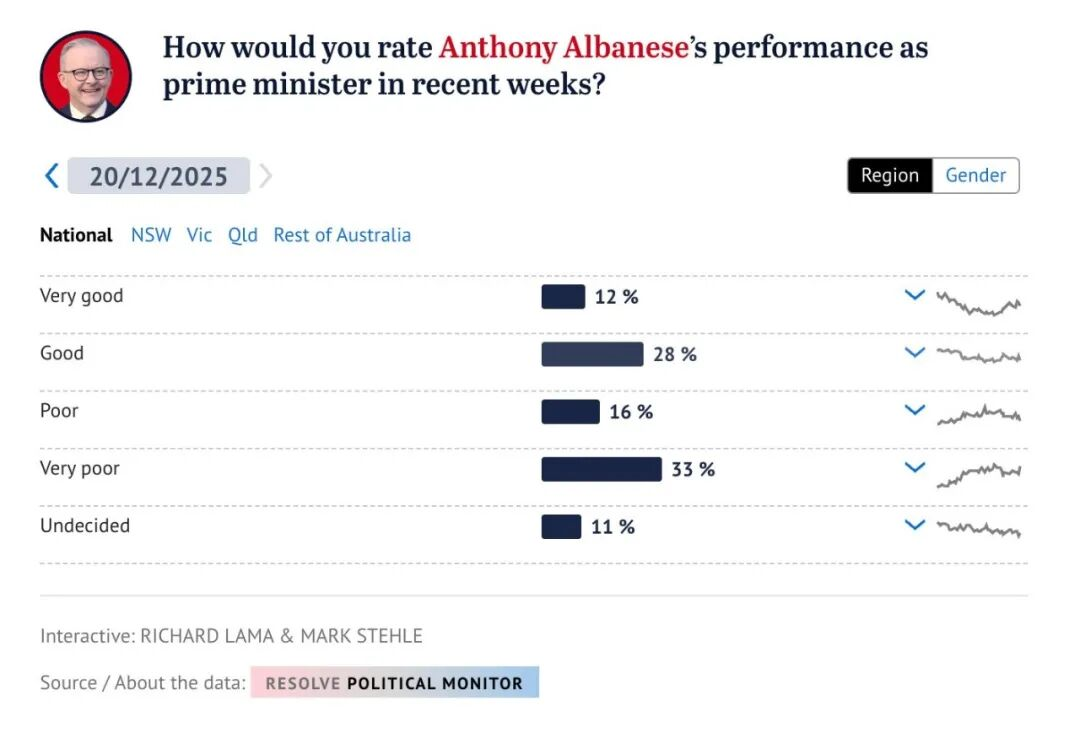Open the Rest of Australia tab
The width and height of the screenshot is (1080, 733).
click(x=342, y=235)
